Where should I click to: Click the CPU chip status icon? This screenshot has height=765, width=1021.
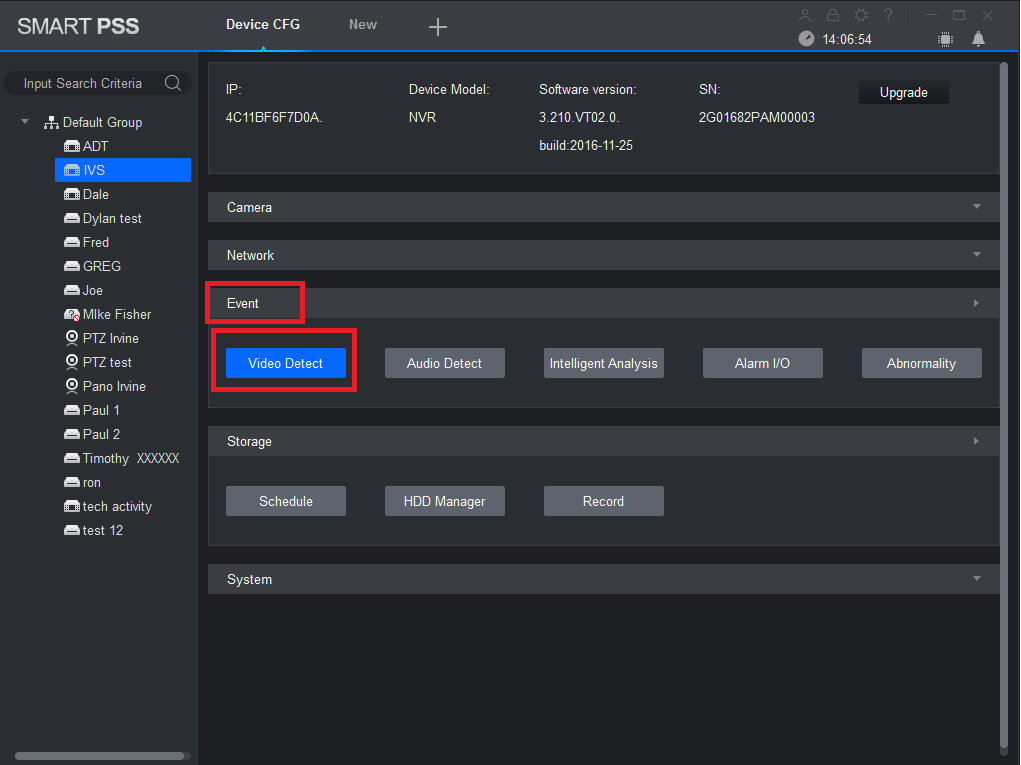[x=945, y=39]
